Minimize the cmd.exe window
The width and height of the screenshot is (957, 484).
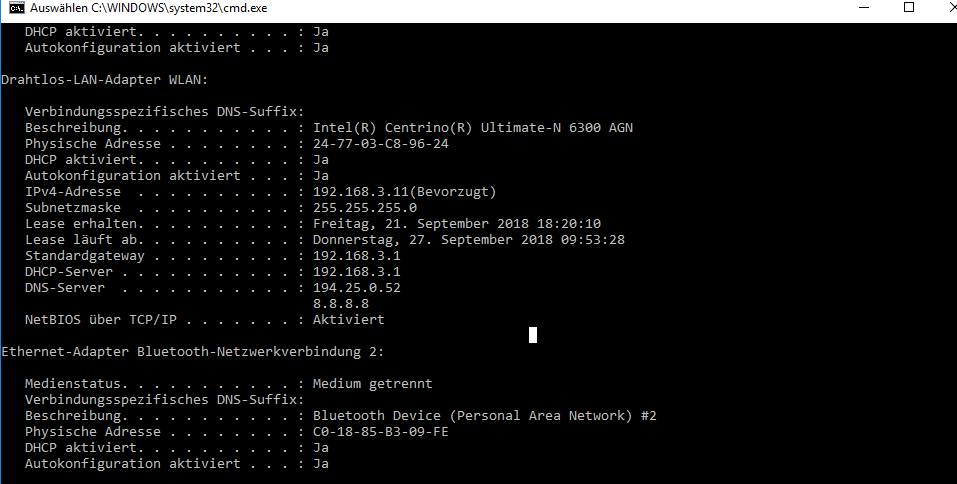pos(864,8)
